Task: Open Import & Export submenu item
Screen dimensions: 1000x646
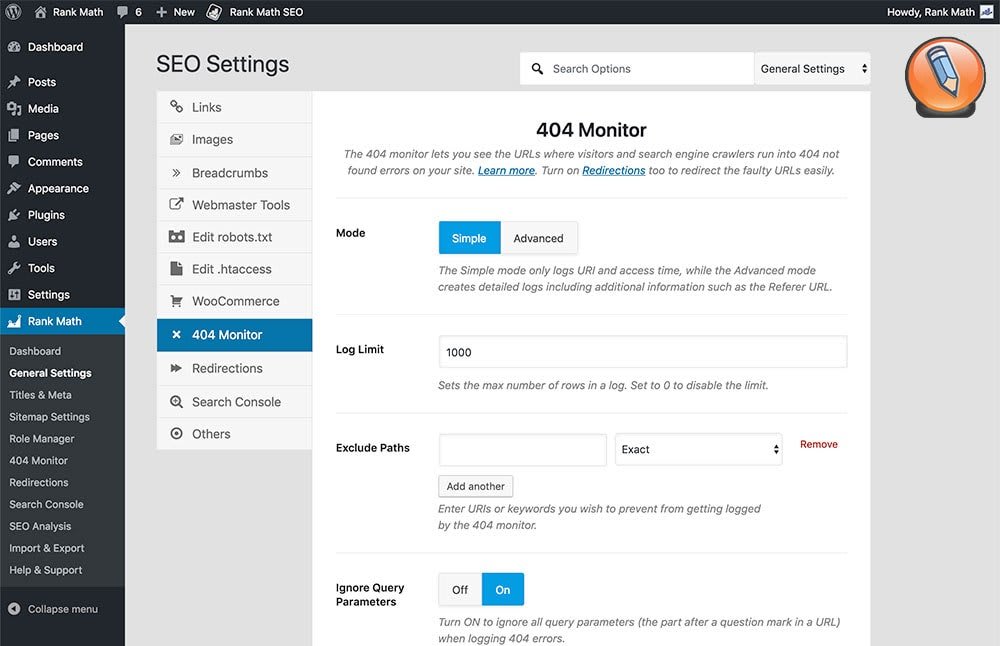Action: pyautogui.click(x=47, y=548)
